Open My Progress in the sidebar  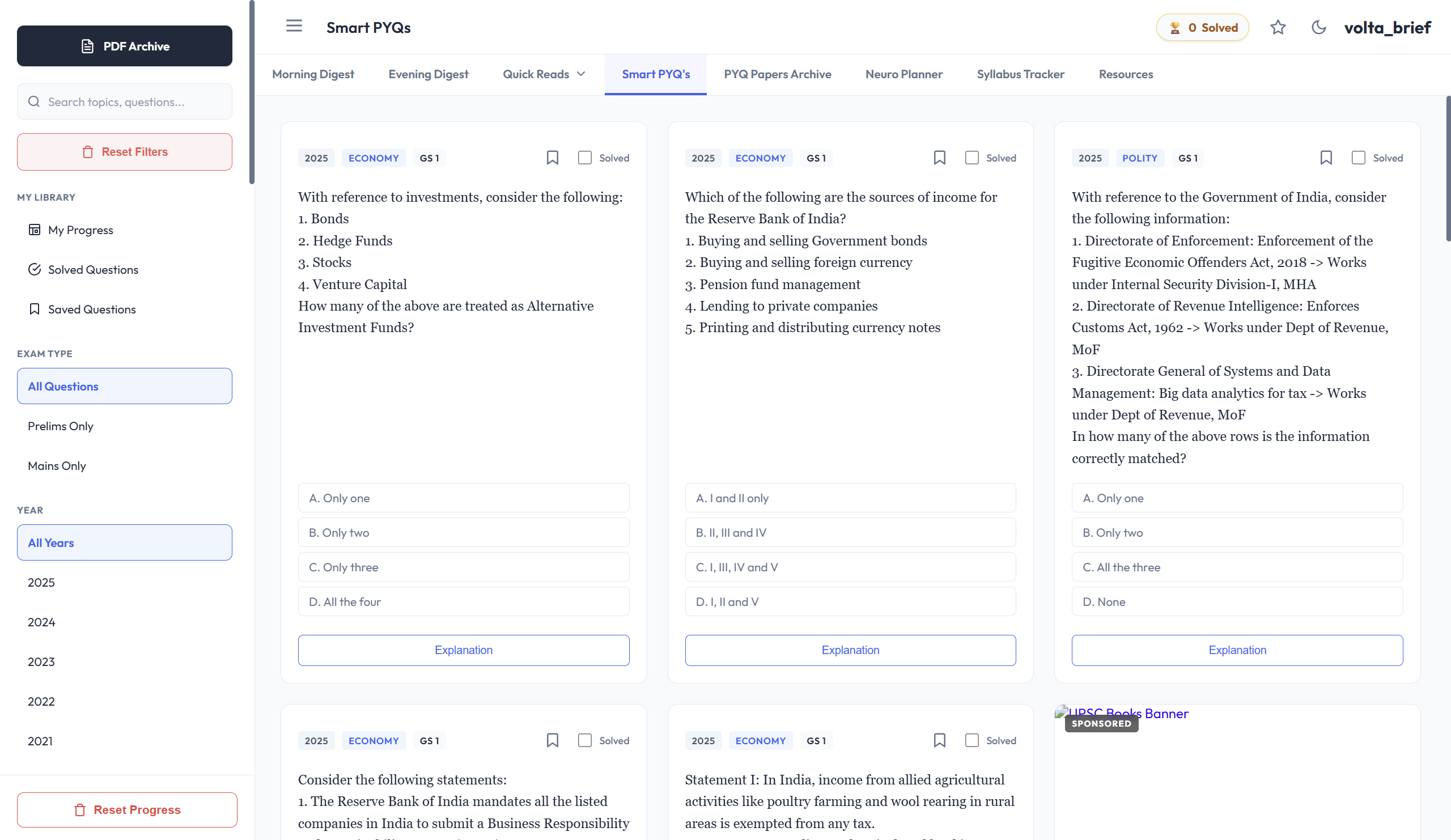(x=80, y=230)
